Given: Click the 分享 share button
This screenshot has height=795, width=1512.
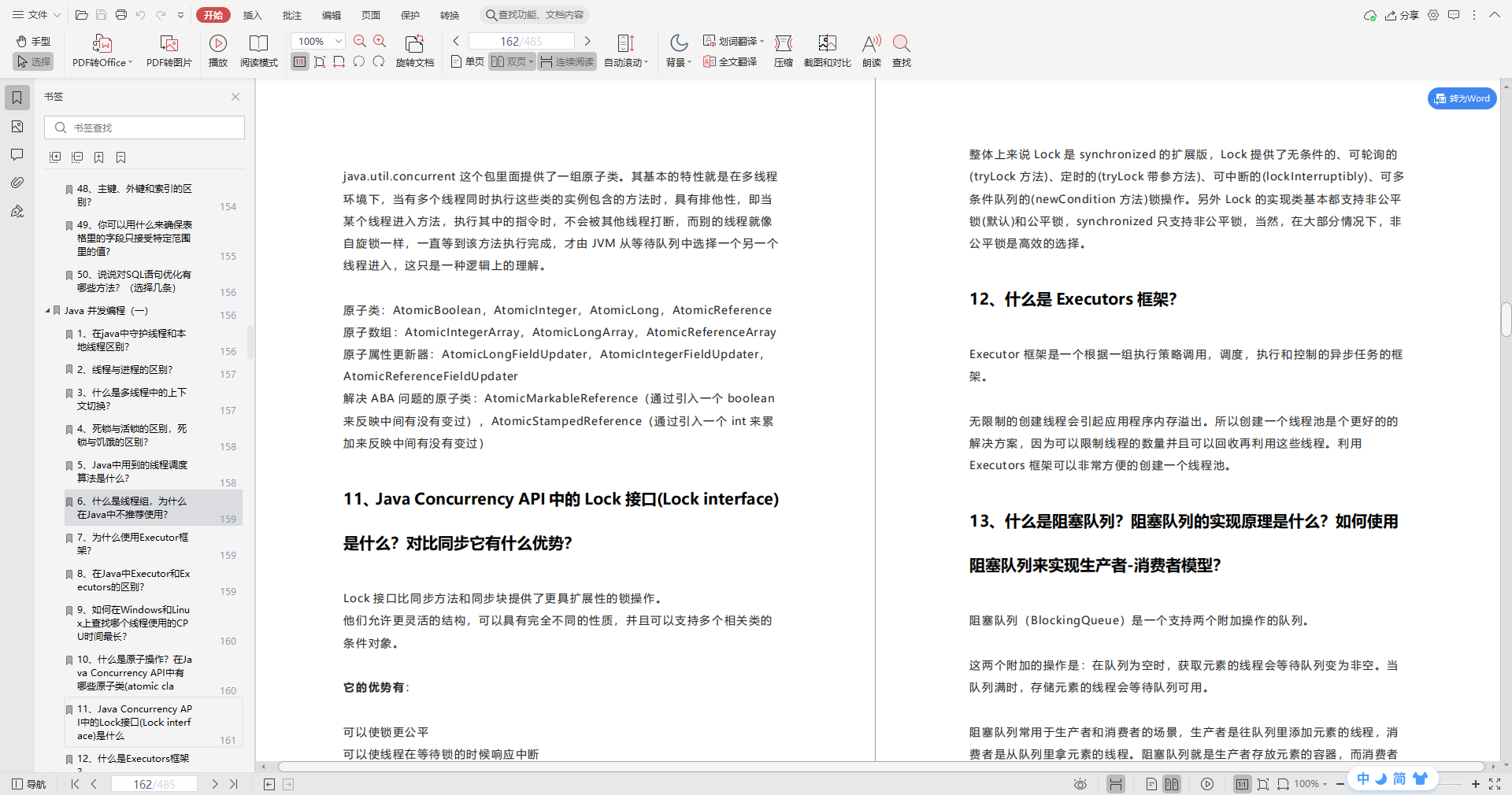Looking at the screenshot, I should [x=1402, y=15].
